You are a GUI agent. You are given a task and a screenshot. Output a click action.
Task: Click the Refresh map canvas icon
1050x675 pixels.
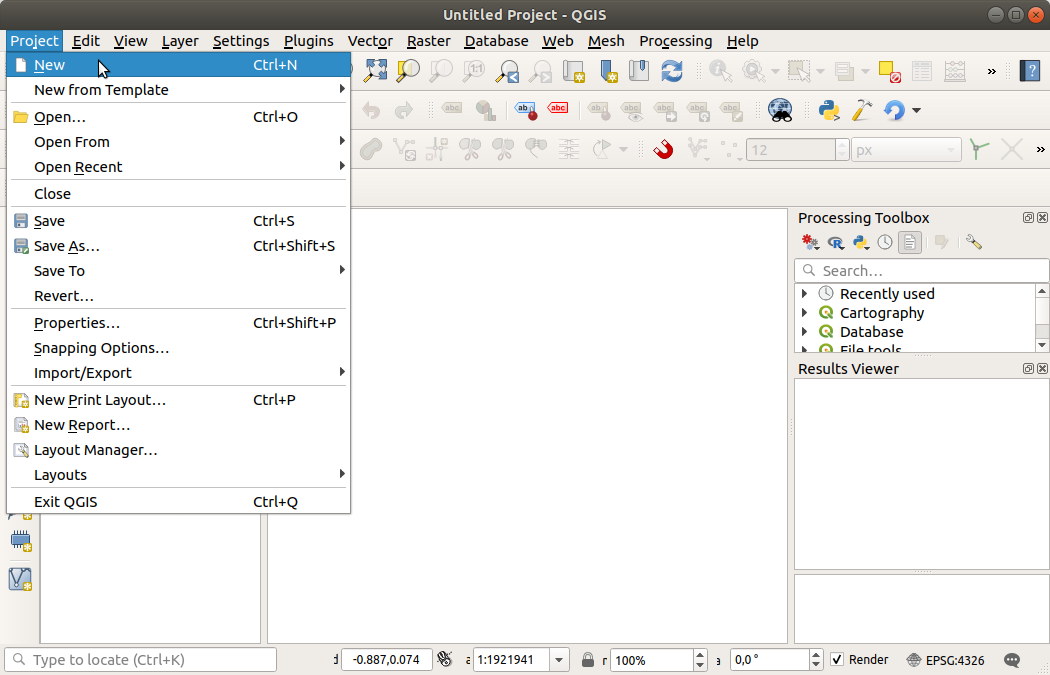click(672, 70)
